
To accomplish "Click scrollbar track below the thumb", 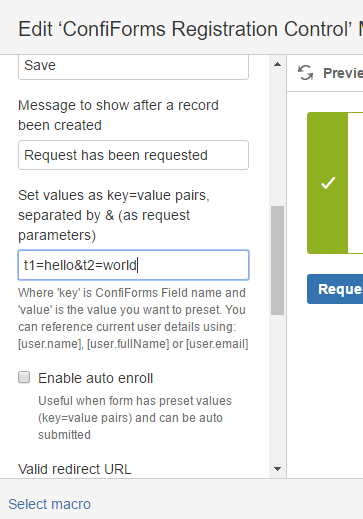I will (x=277, y=388).
